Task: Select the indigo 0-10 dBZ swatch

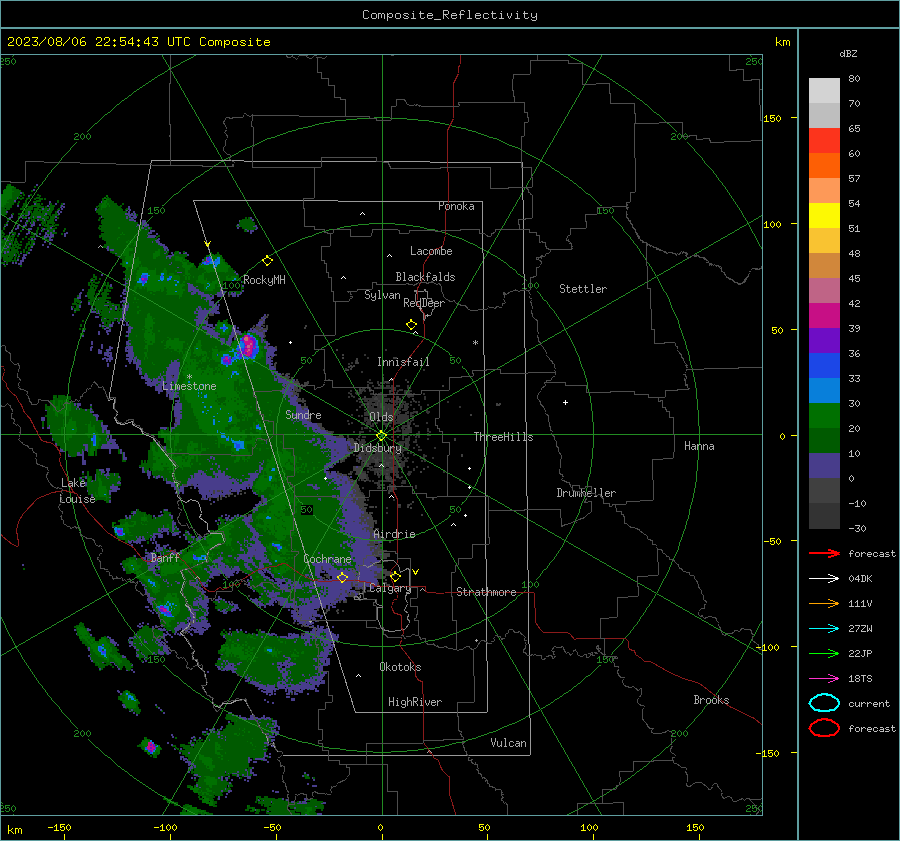Action: [x=824, y=466]
